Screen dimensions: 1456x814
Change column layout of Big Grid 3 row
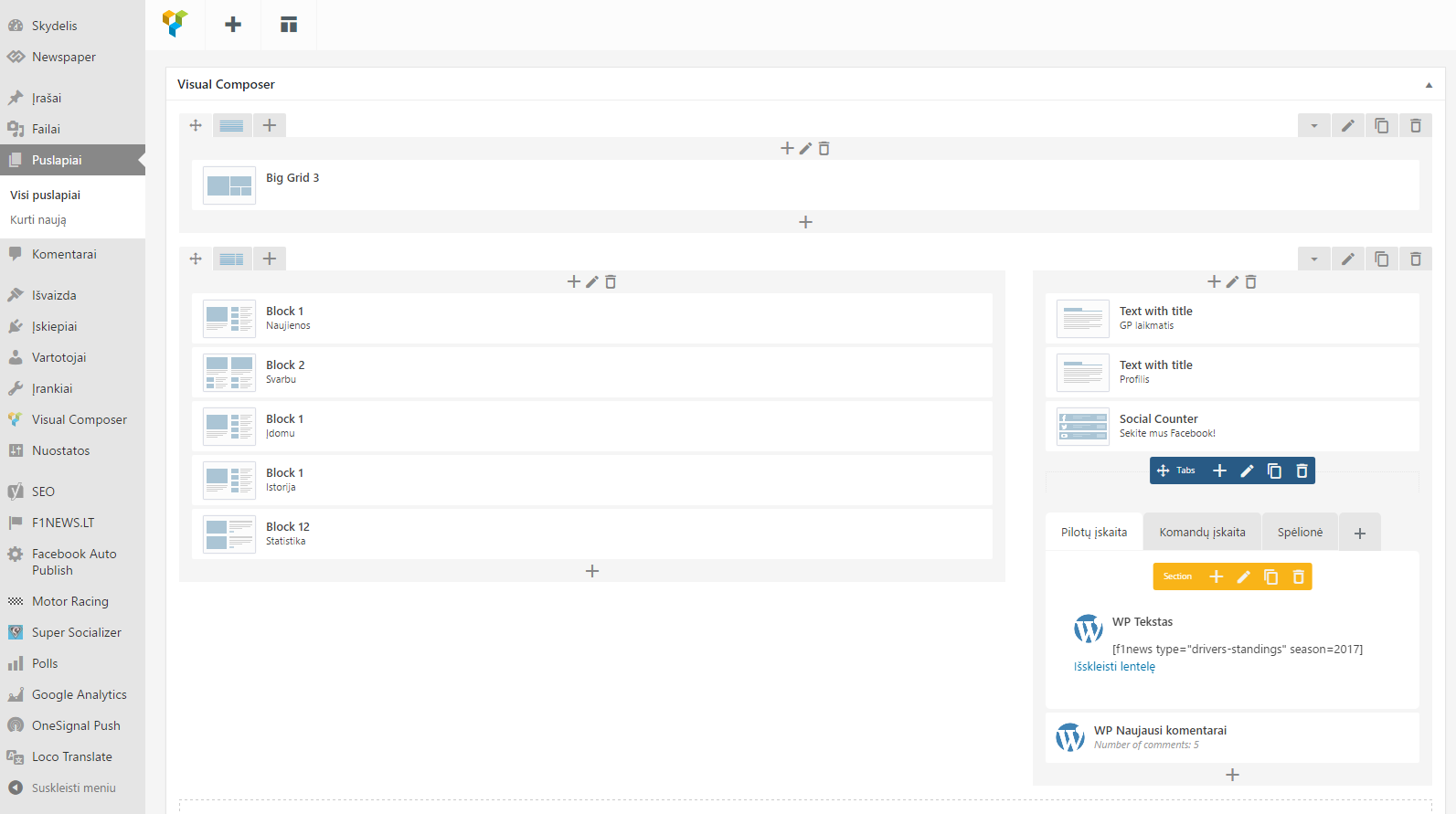(x=232, y=125)
